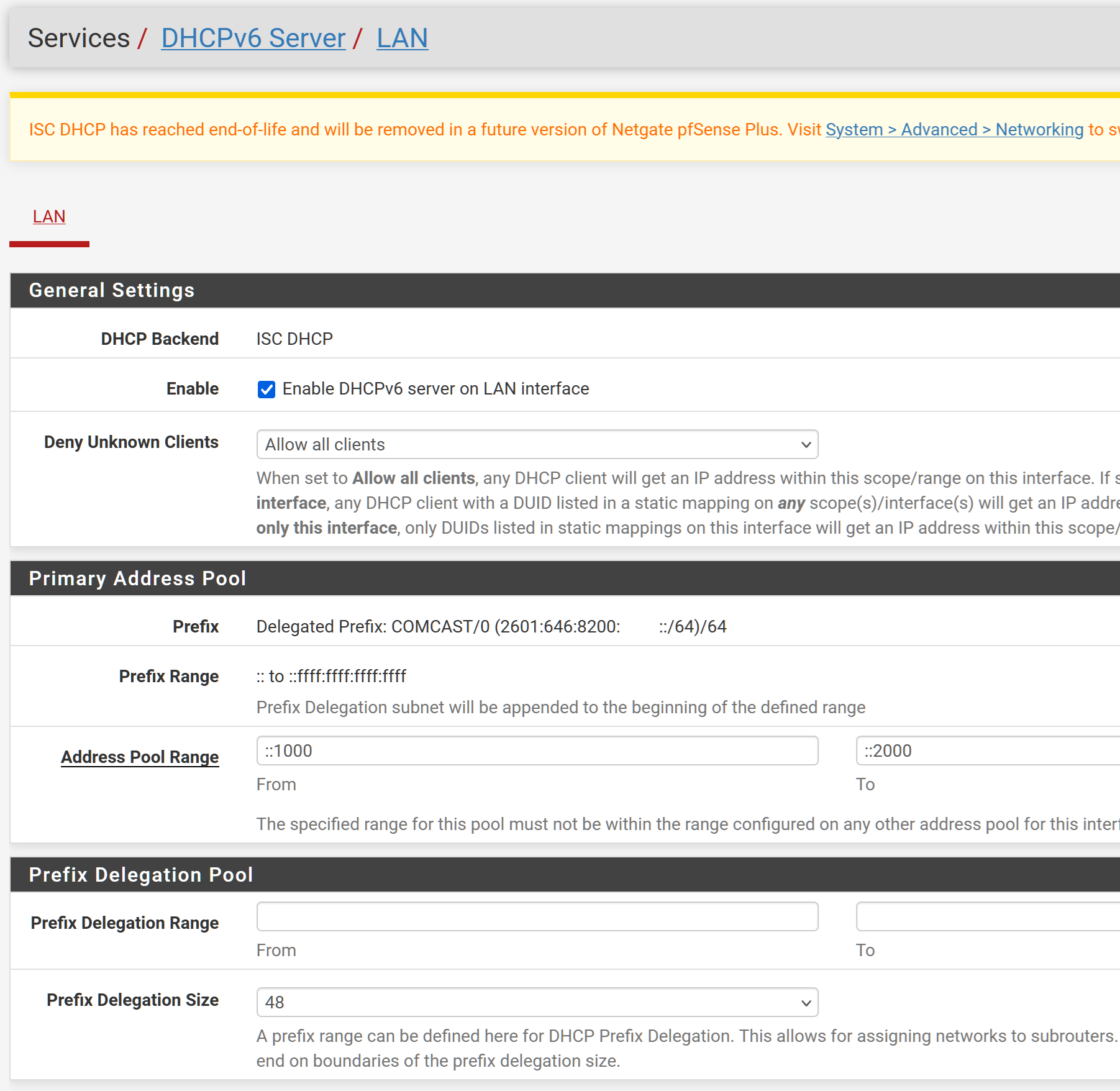
Task: Open the Deny Unknown Clients dropdown
Action: pyautogui.click(x=537, y=445)
